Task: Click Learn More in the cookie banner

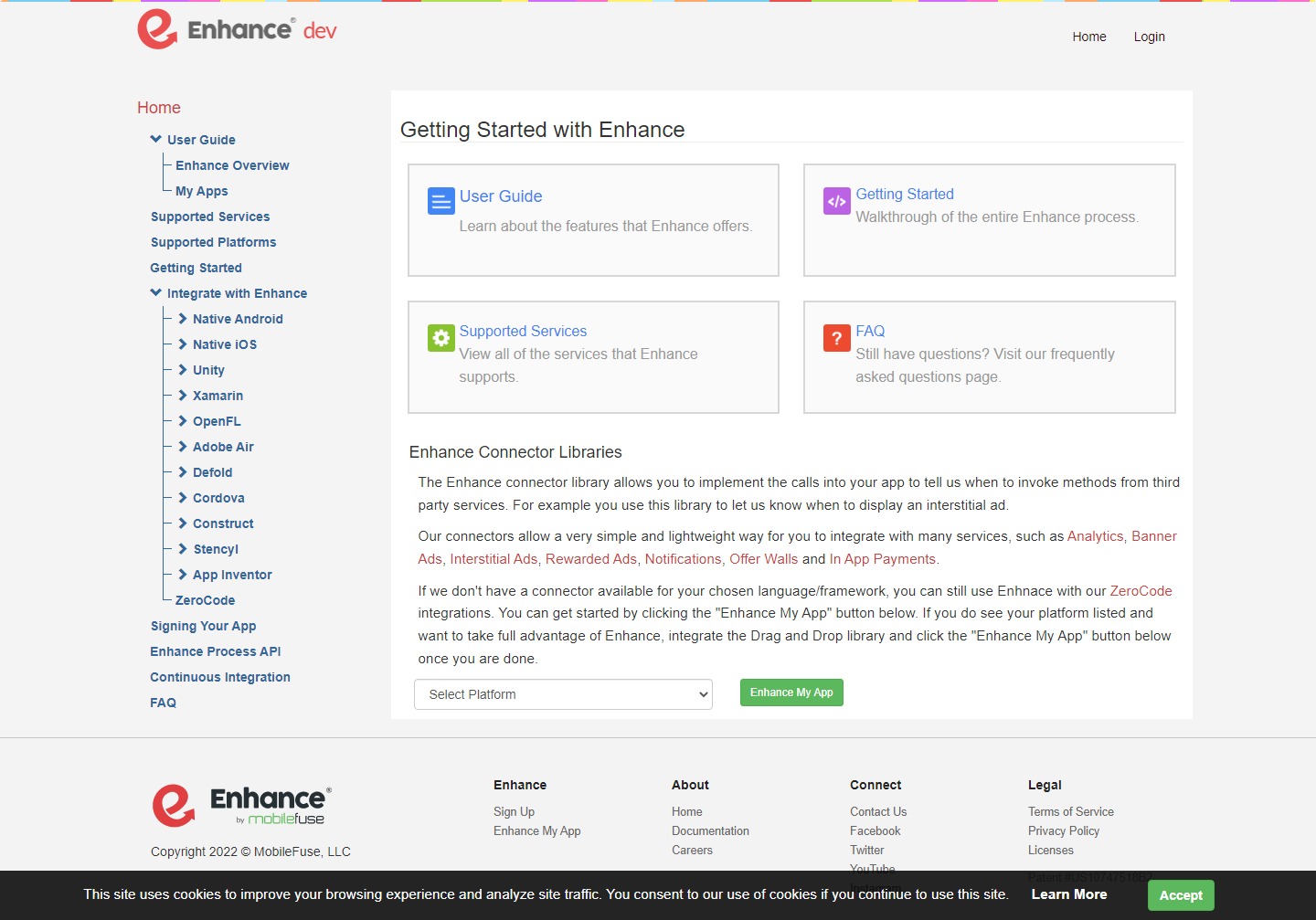Action: (1068, 894)
